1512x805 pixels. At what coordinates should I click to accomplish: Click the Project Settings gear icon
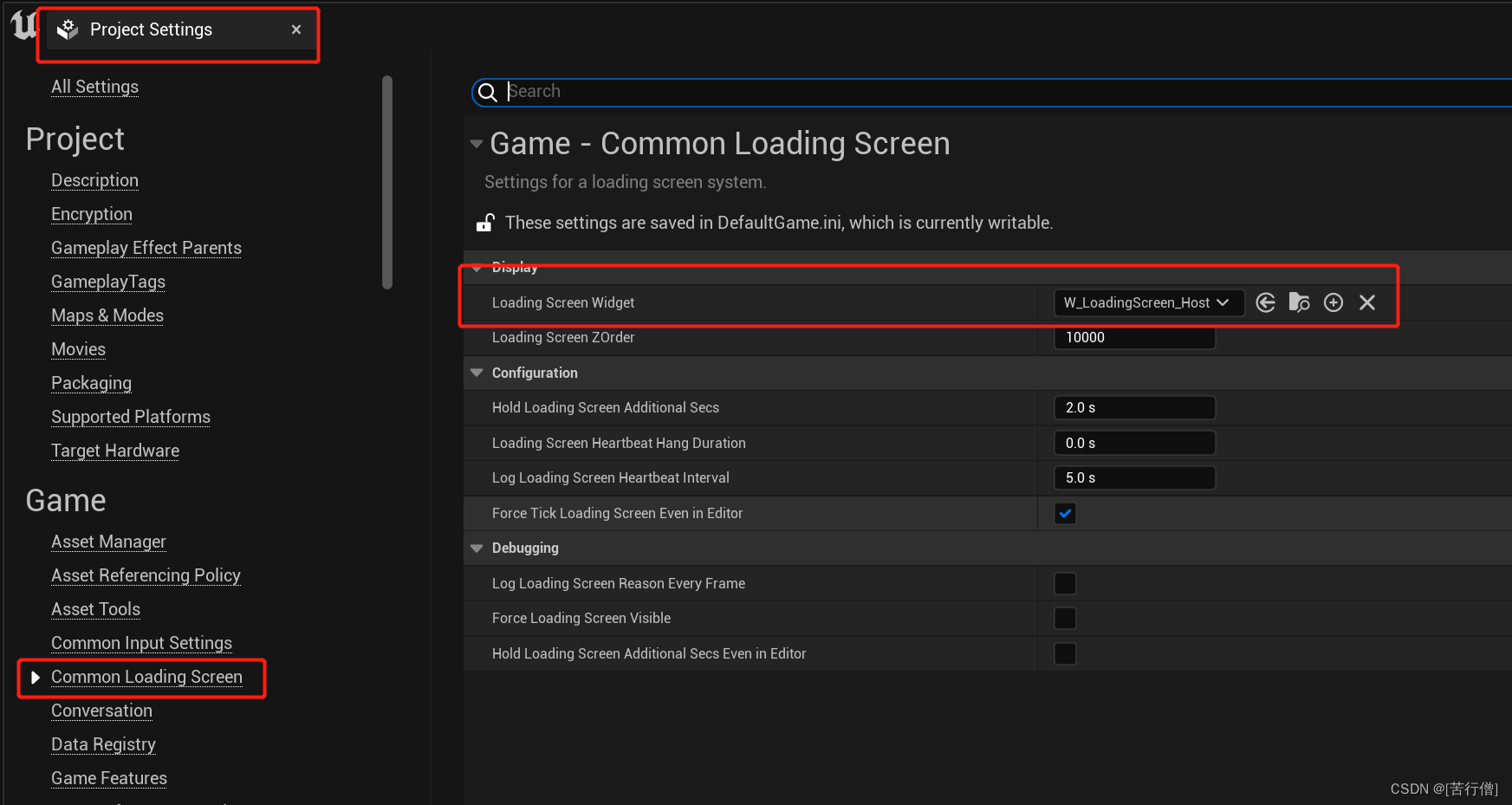[x=68, y=29]
